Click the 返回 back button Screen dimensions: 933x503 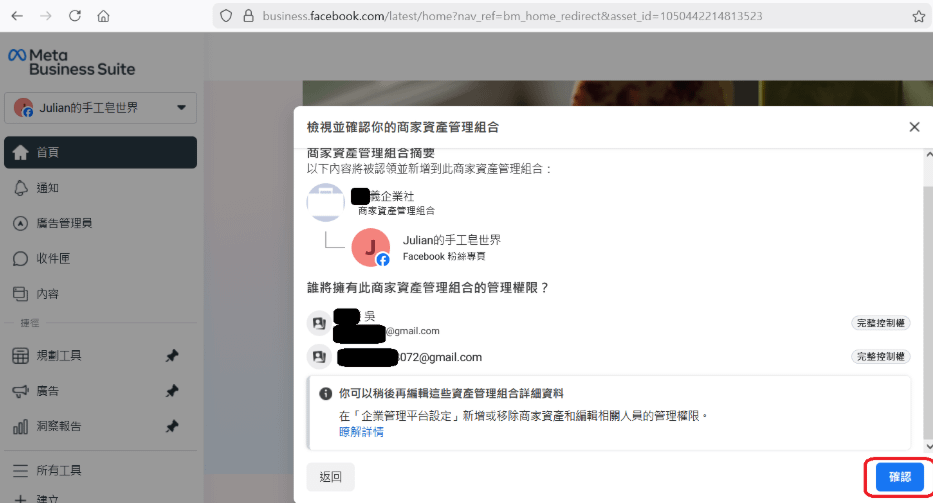[x=331, y=477]
